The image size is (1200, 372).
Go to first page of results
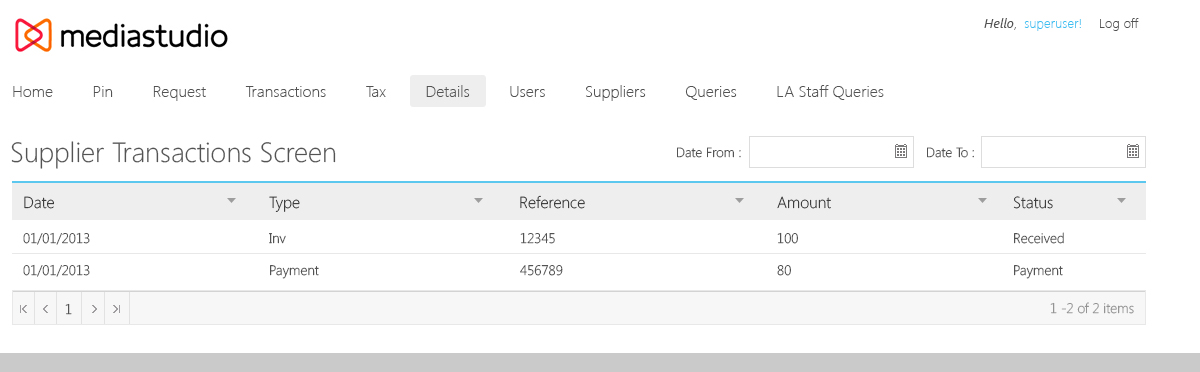[x=23, y=309]
